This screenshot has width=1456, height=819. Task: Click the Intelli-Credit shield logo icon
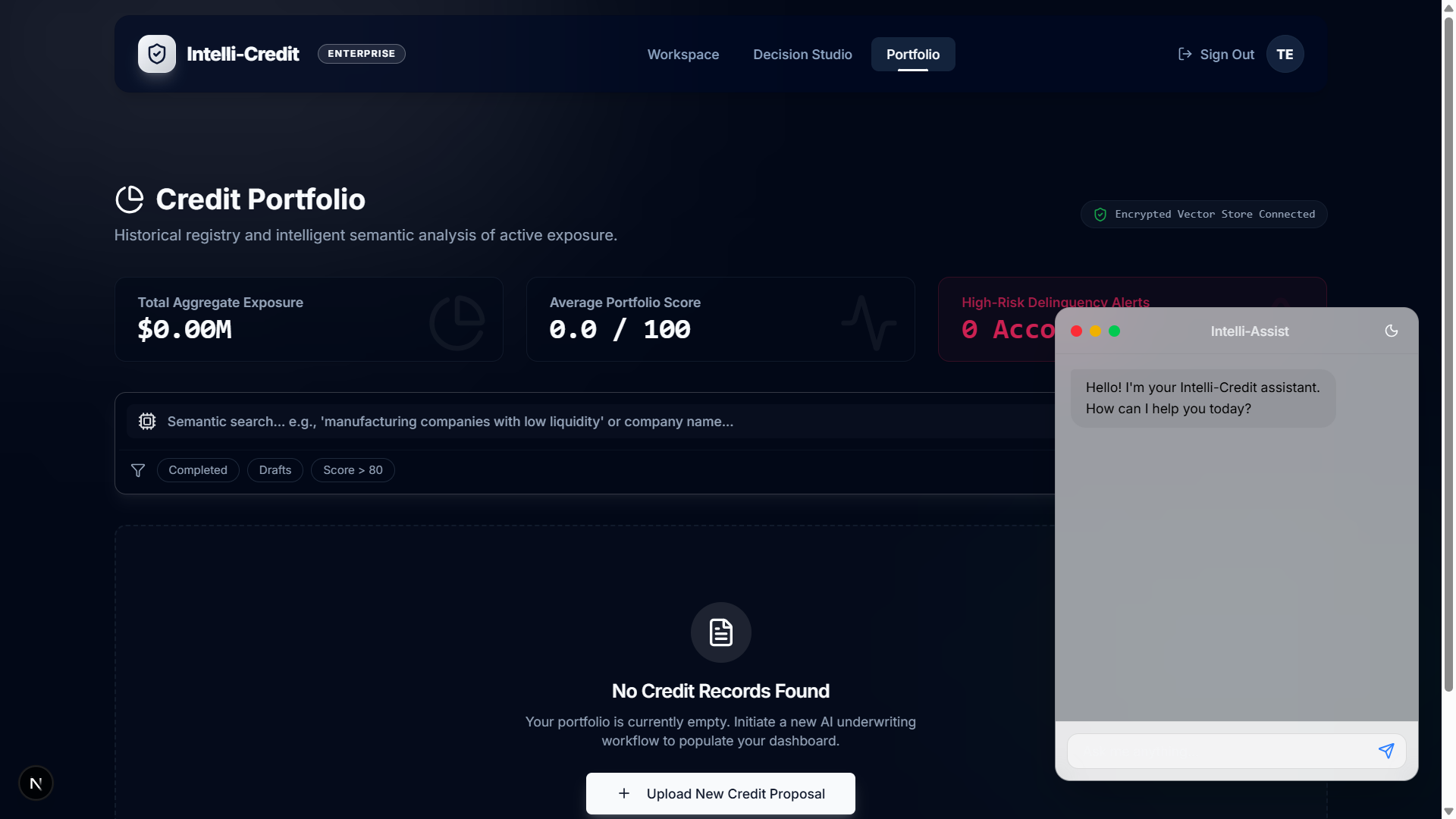157,54
